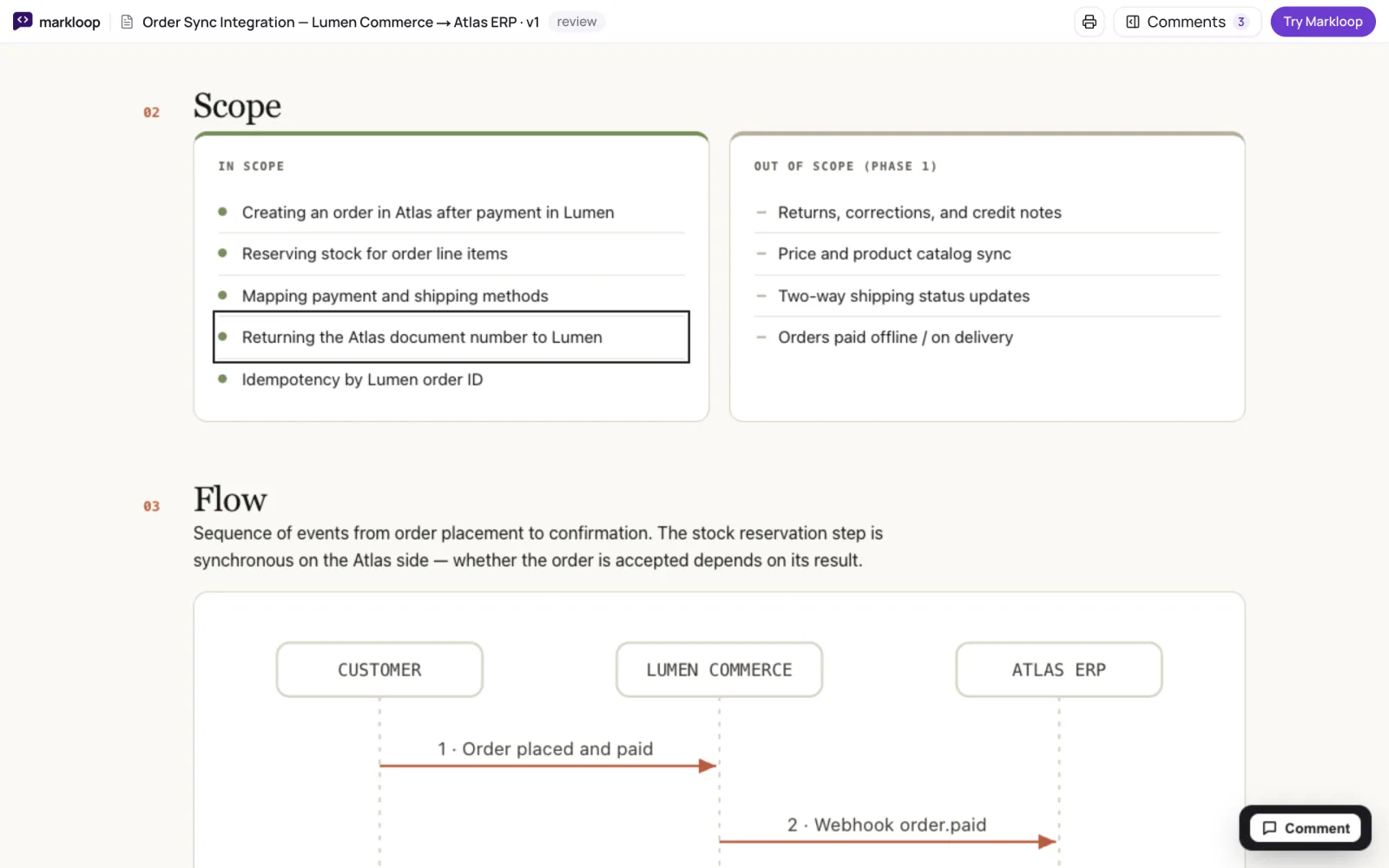Click the markloop brand name
1389x868 pixels.
tap(69, 22)
